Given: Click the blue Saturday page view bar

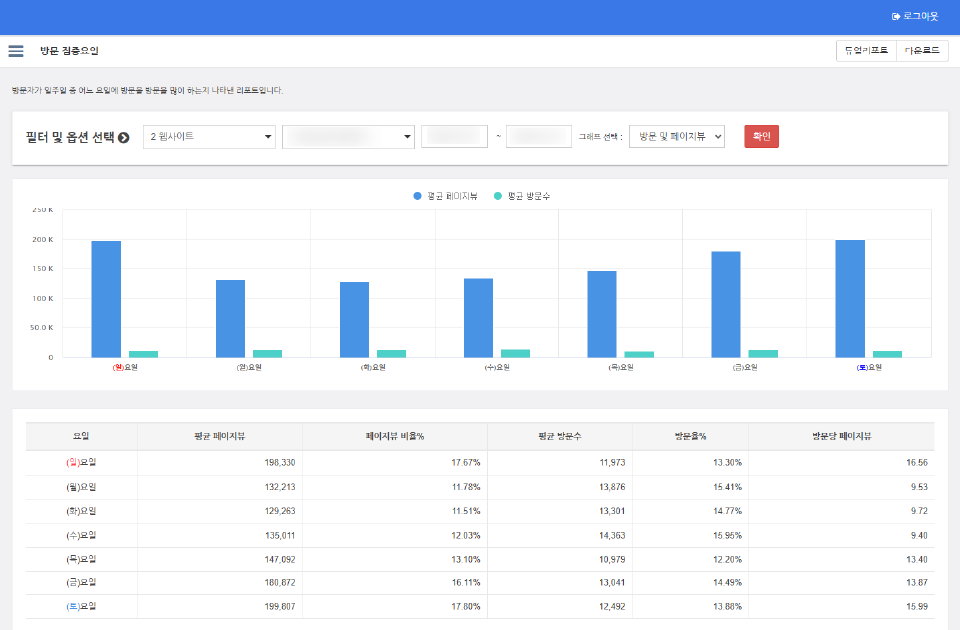Looking at the screenshot, I should pyautogui.click(x=850, y=298).
